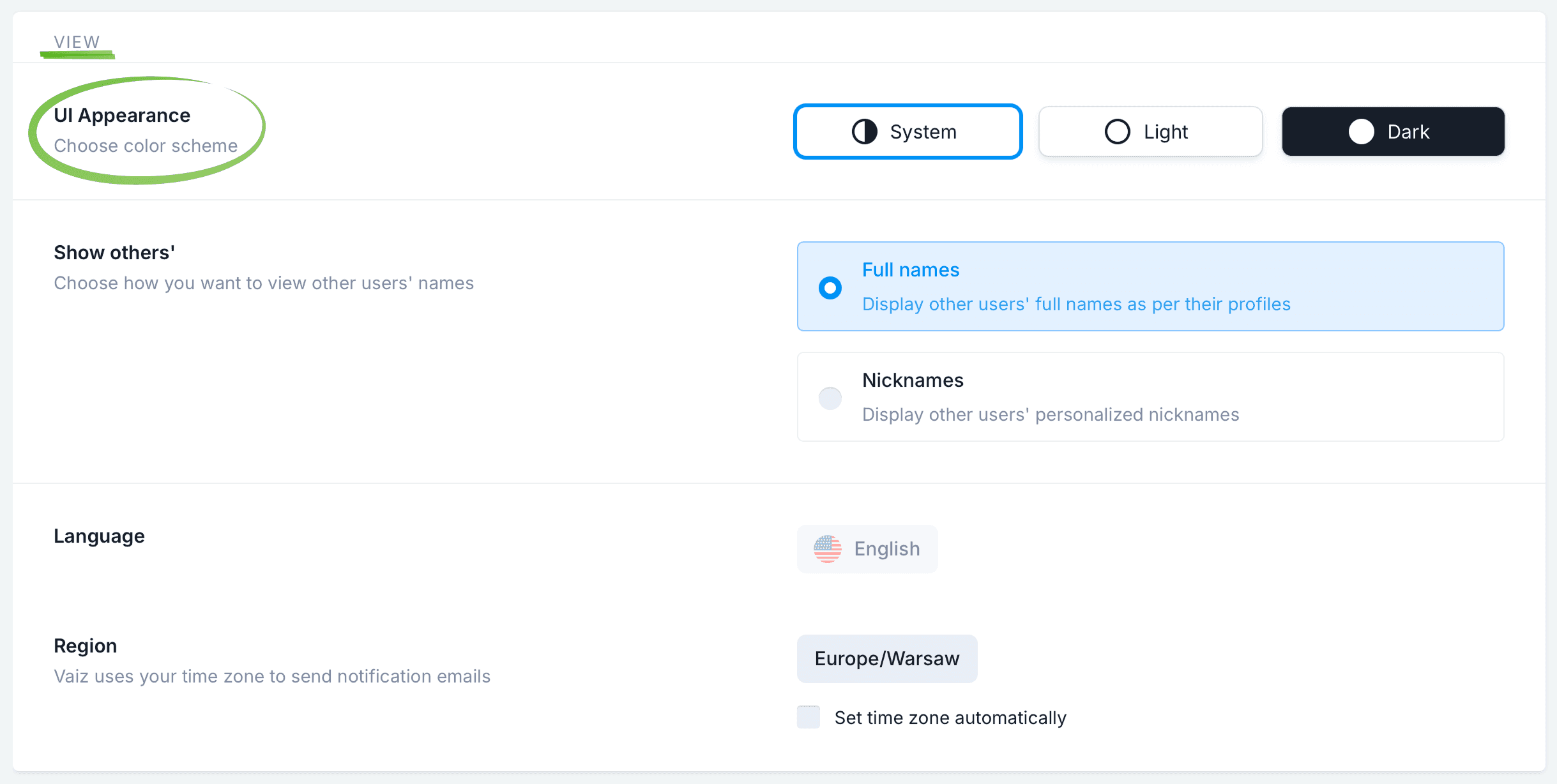Click the Language setting heading
This screenshot has width=1557, height=784.
pyautogui.click(x=99, y=536)
